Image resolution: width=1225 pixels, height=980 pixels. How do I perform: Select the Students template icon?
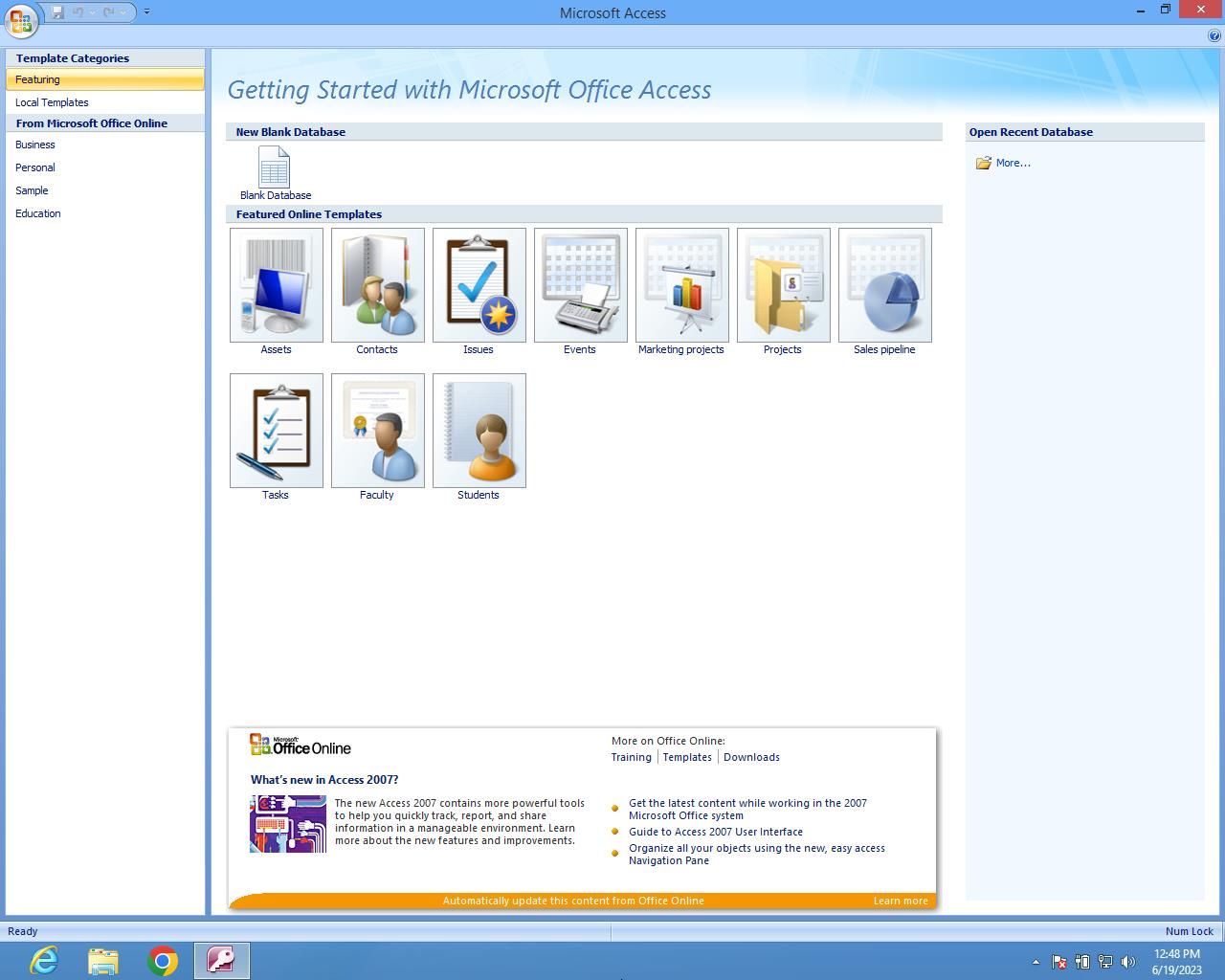479,431
